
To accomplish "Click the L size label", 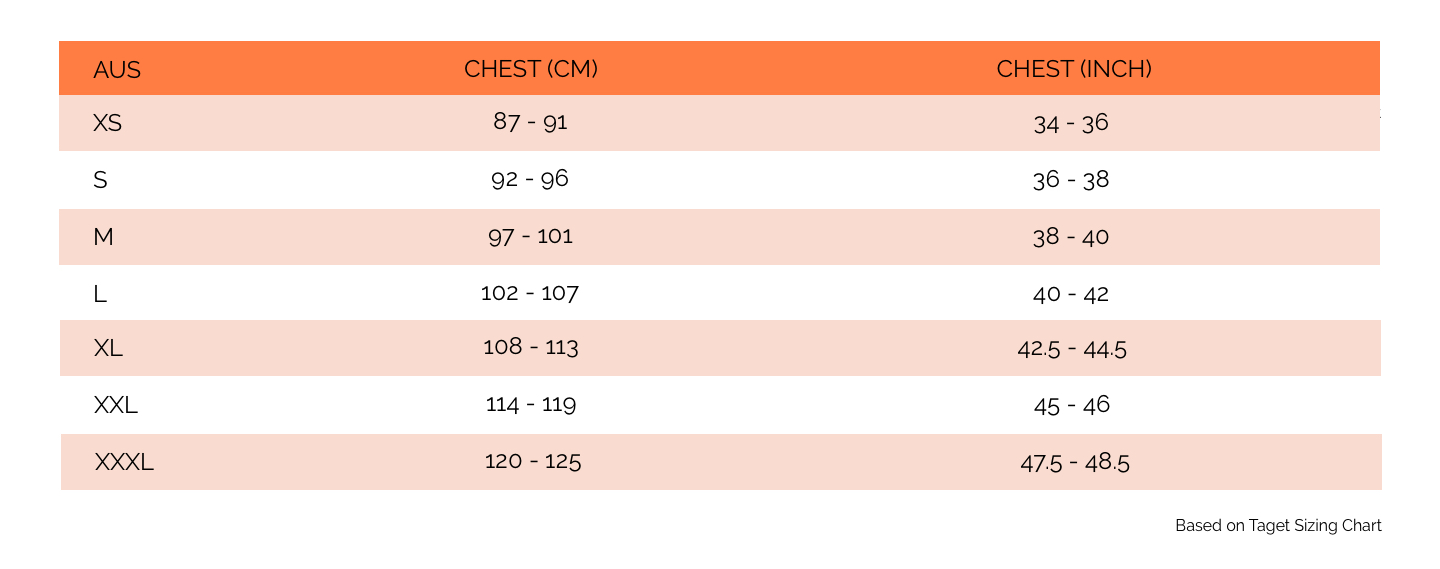I will tap(99, 294).
